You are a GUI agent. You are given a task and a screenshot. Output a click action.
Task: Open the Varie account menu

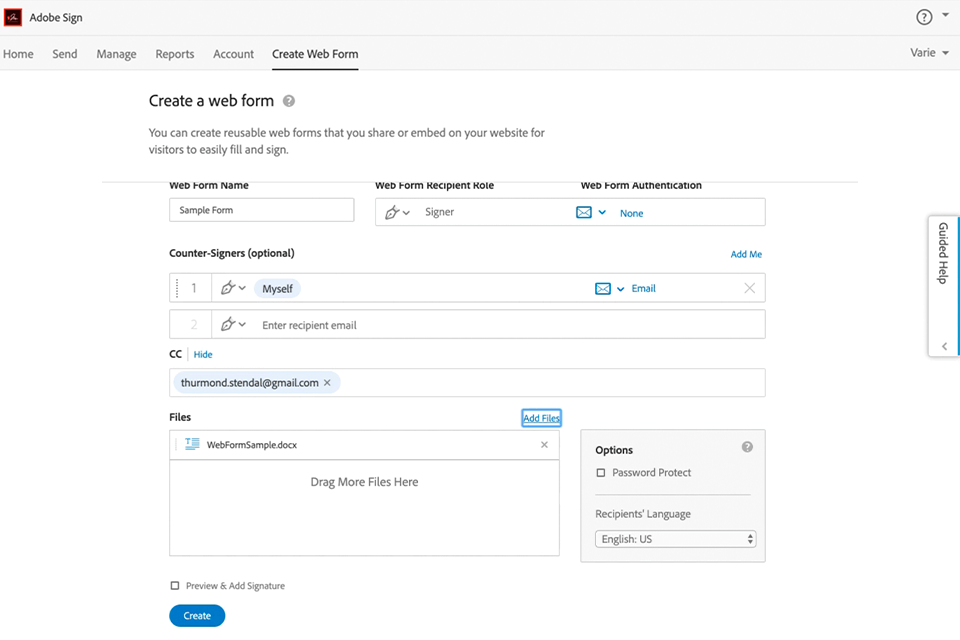coord(930,53)
